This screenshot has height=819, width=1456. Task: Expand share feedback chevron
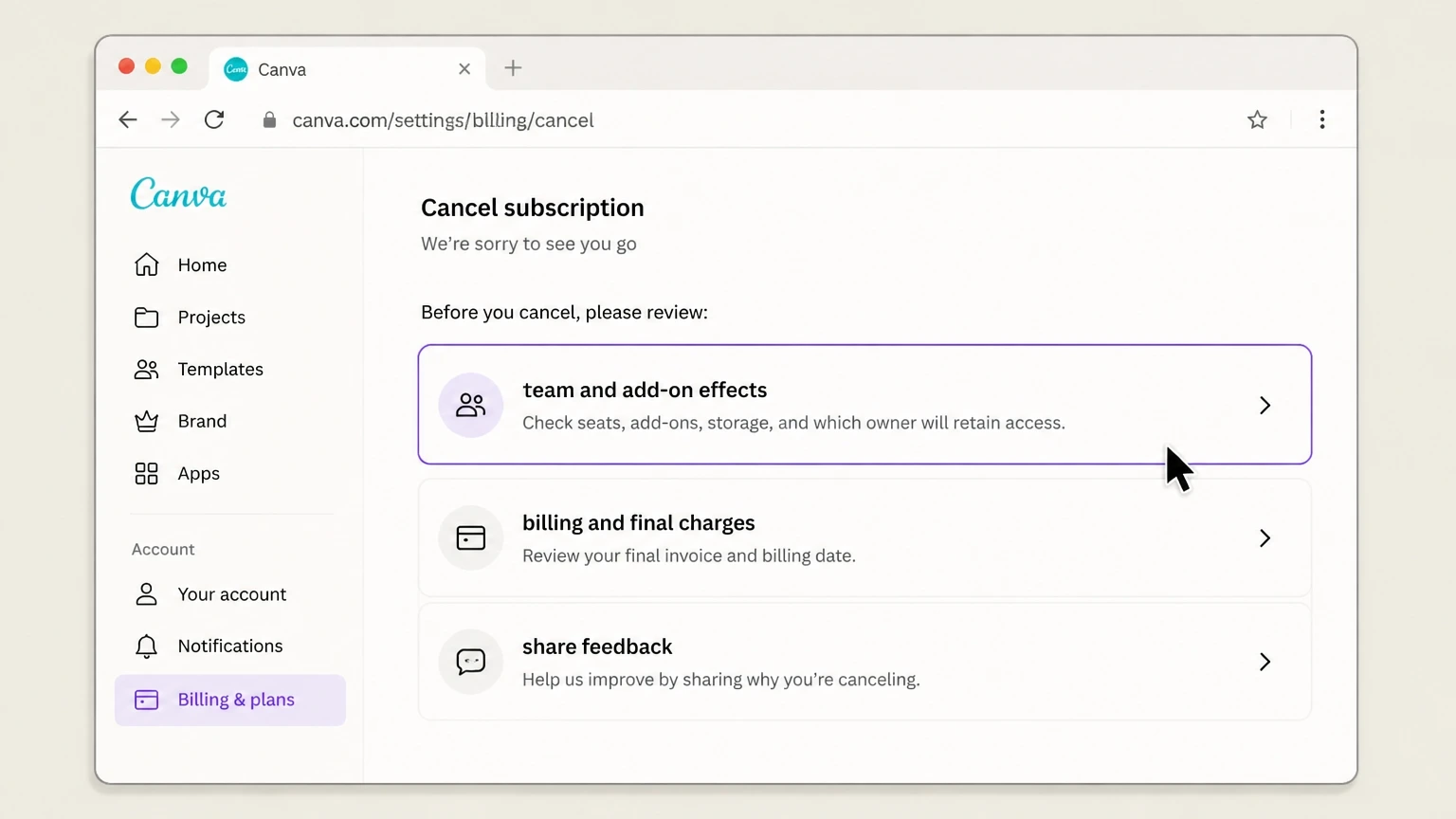coord(1265,662)
